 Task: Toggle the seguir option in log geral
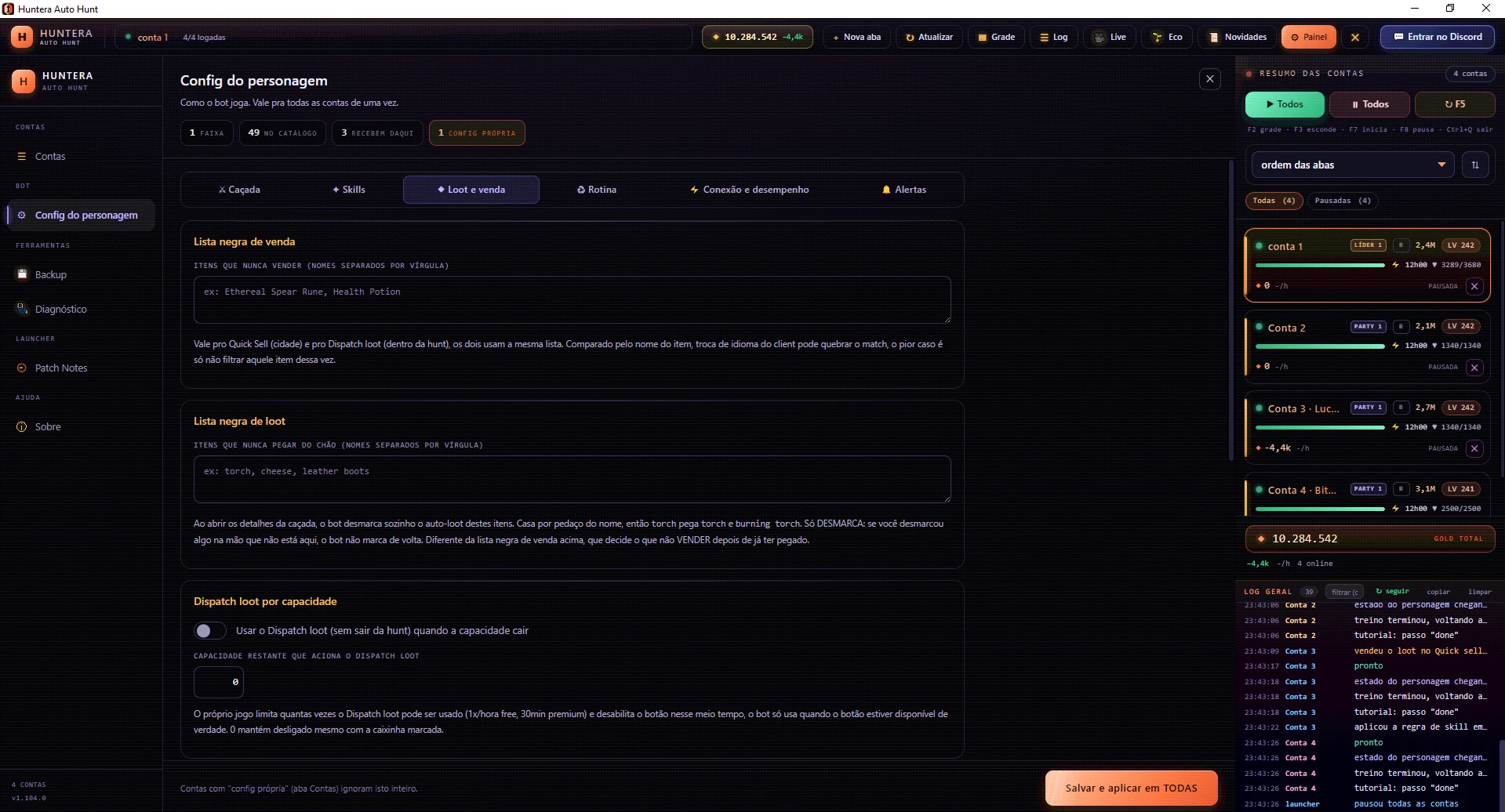point(1392,591)
